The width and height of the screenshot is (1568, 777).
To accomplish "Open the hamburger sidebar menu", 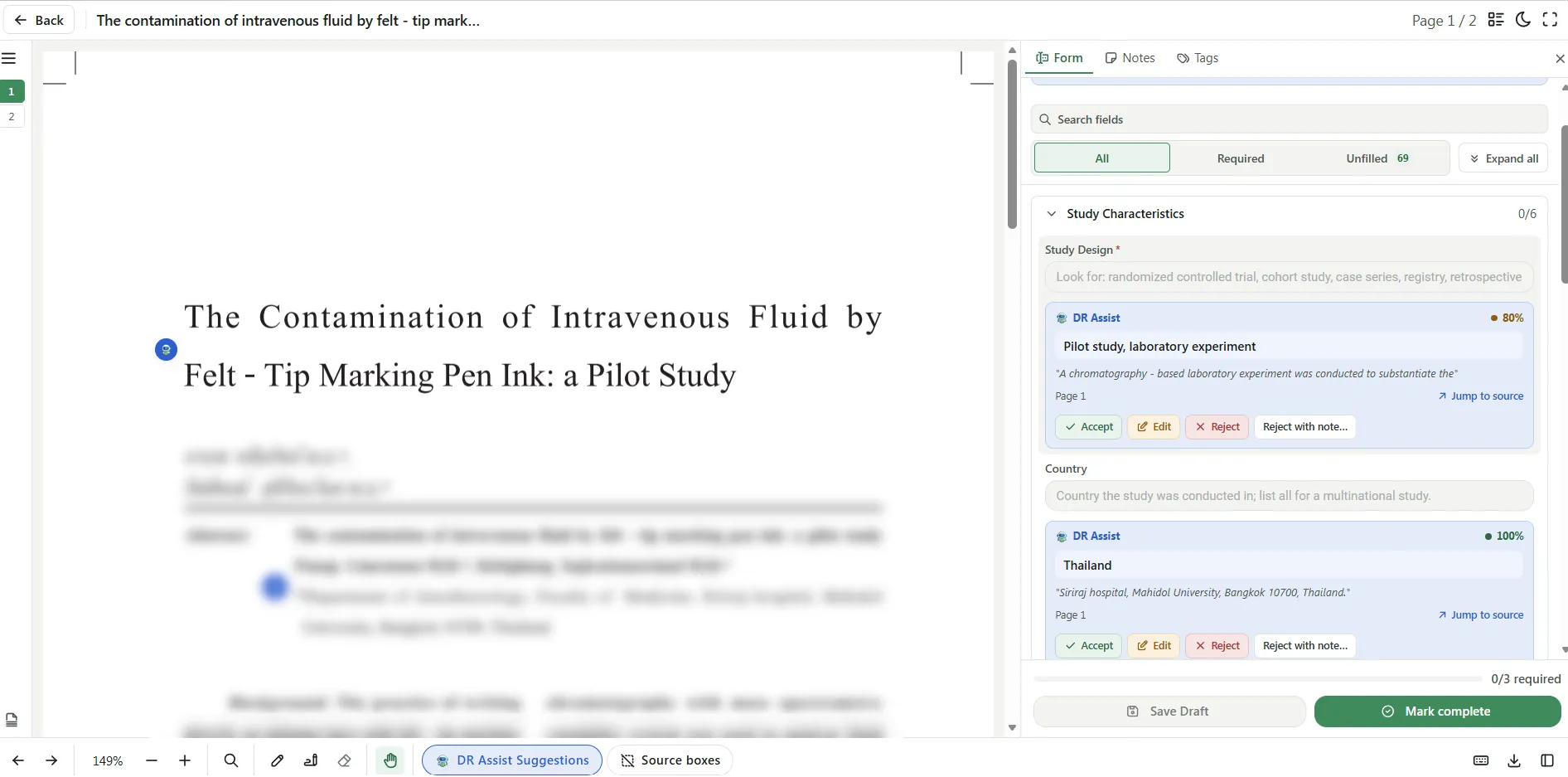I will [9, 58].
